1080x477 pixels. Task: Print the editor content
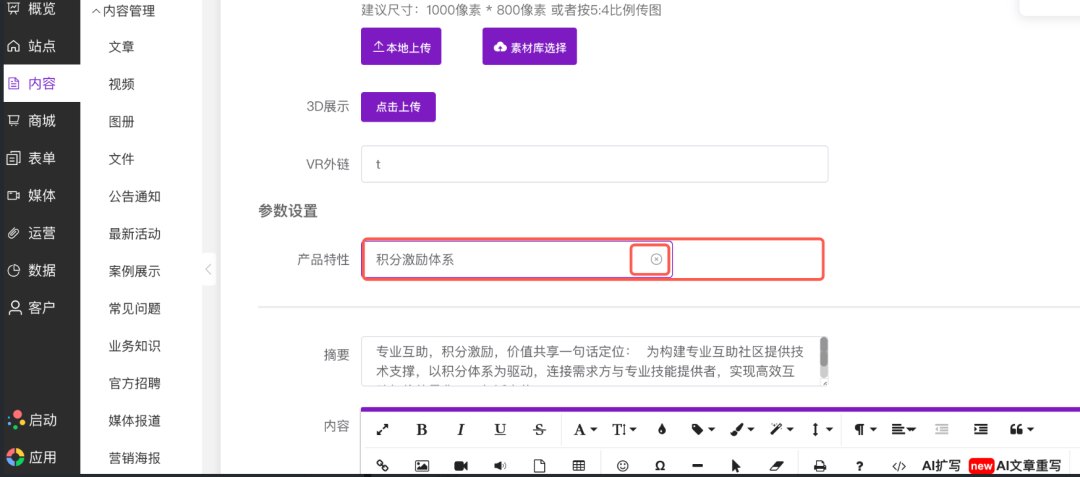(x=820, y=466)
